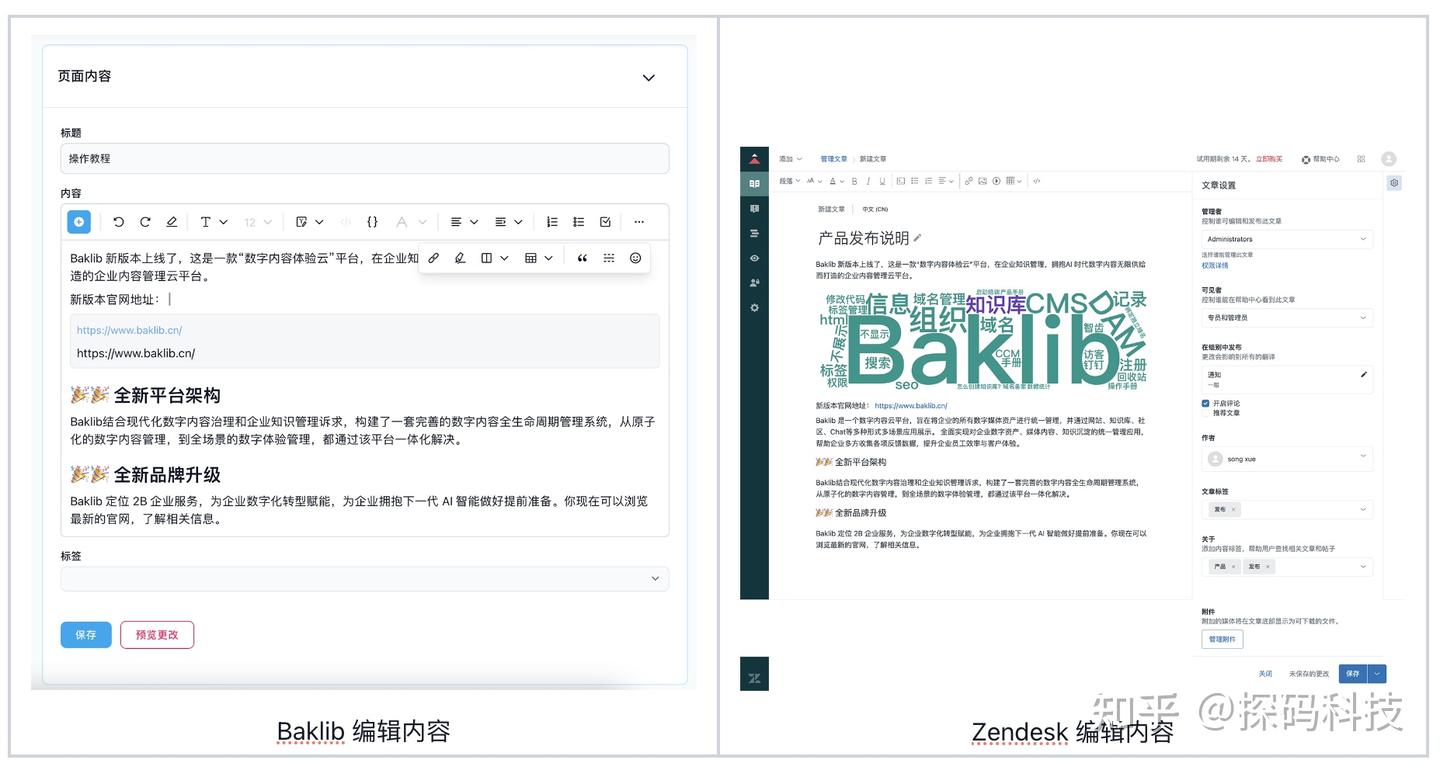Expand the 段落 paragraph style dropdown
1440x770 pixels.
coord(788,180)
